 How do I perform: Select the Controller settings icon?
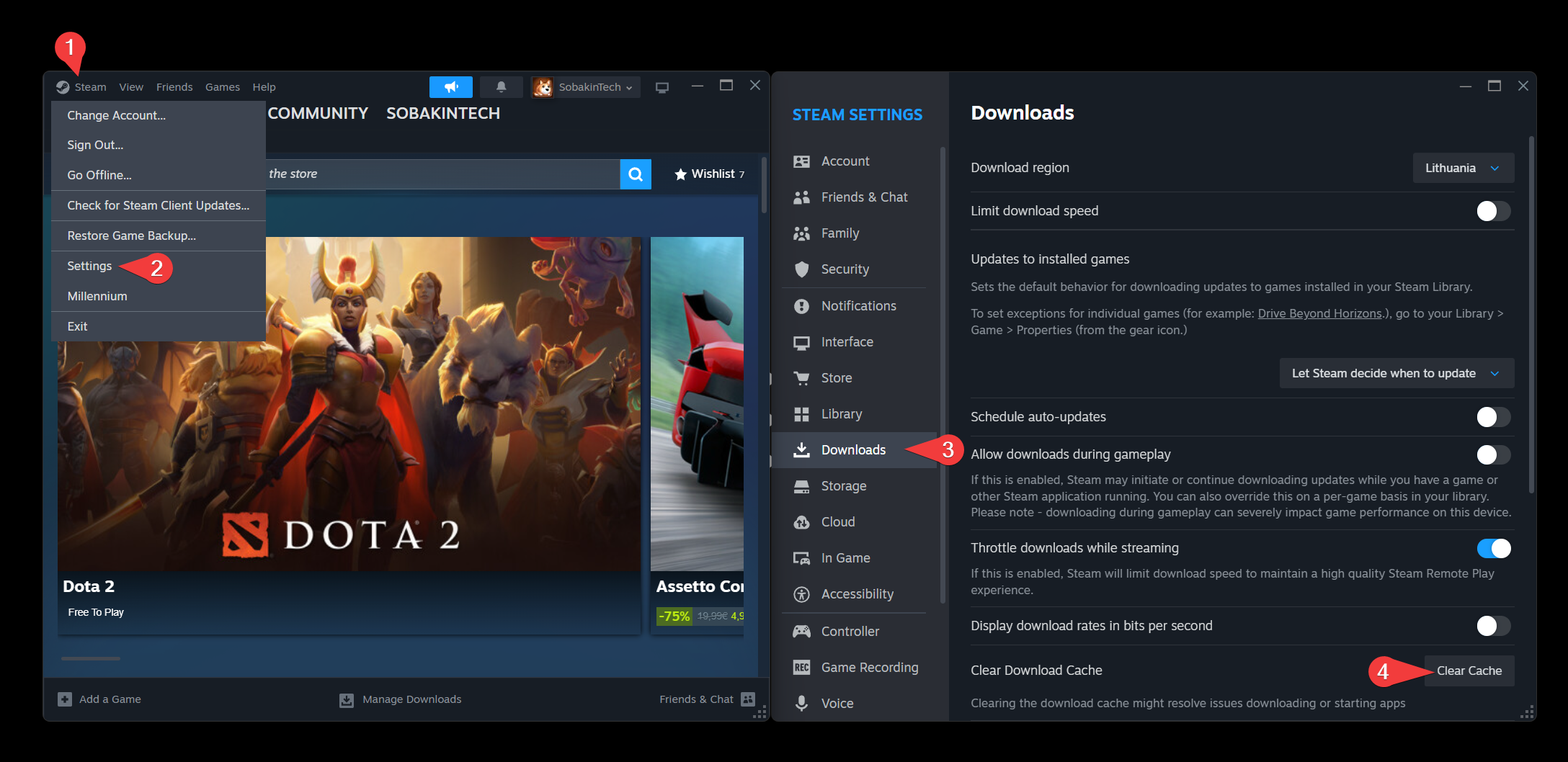[801, 632]
